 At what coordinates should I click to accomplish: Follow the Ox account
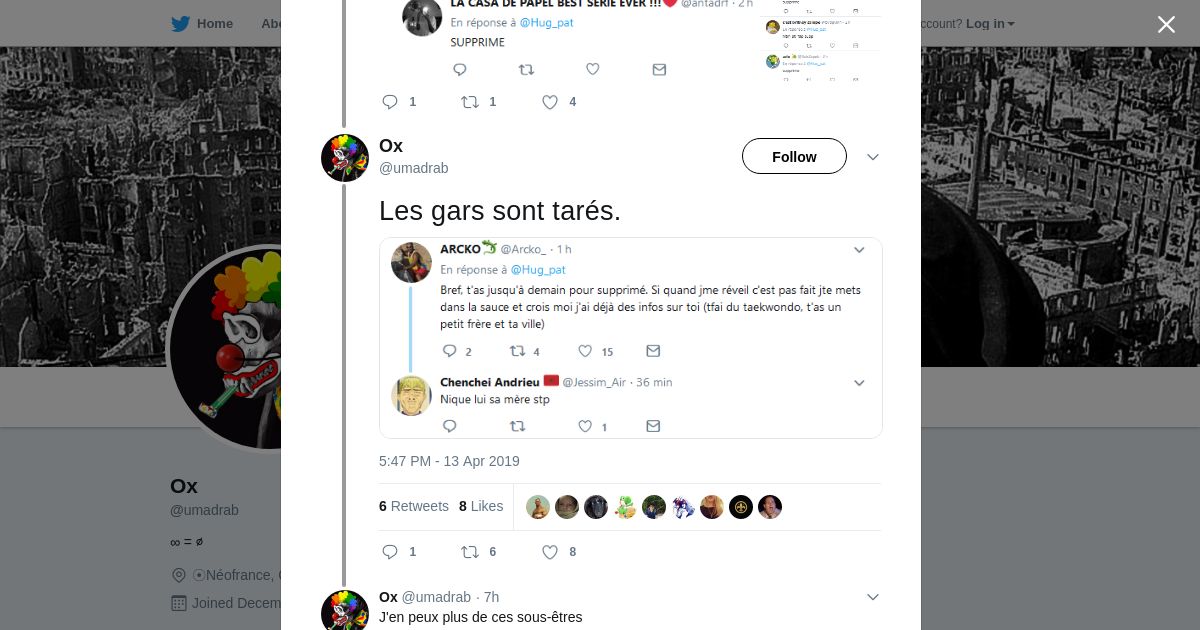794,157
